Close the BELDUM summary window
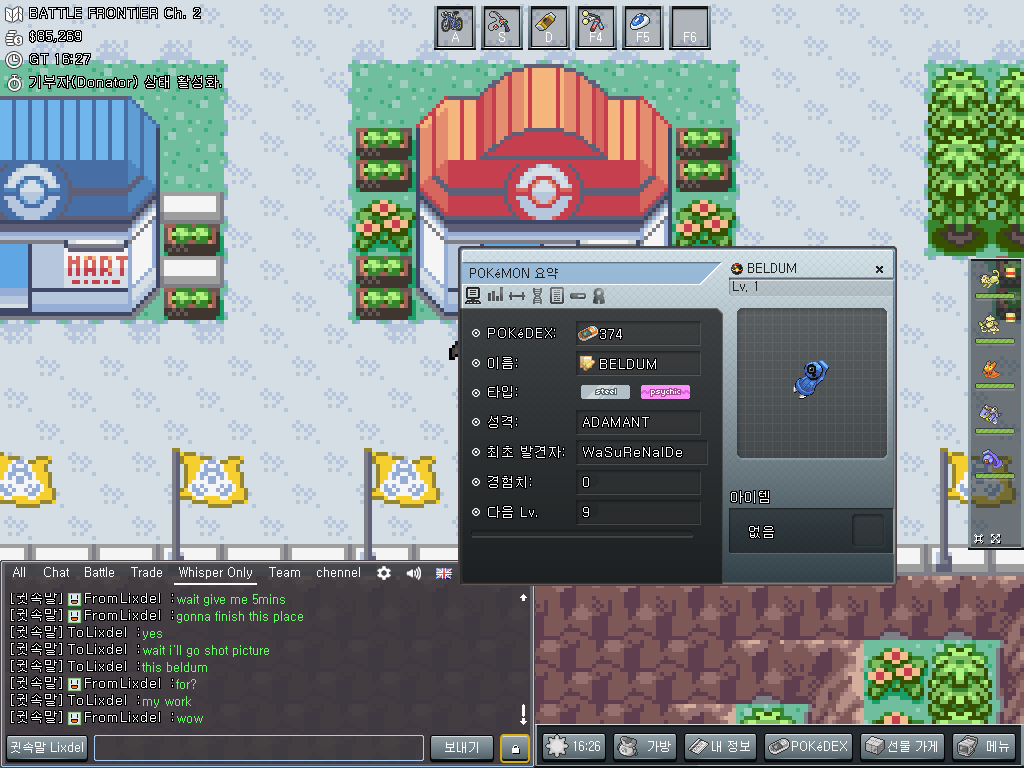This screenshot has width=1024, height=768. click(879, 269)
